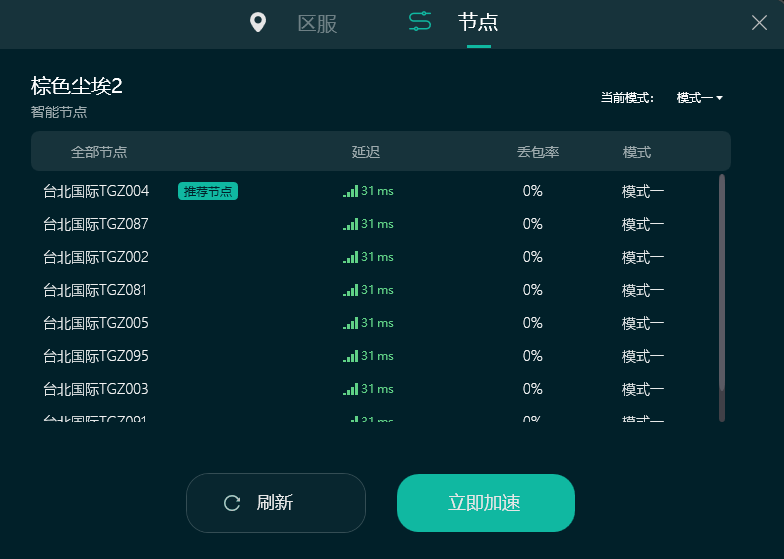Click the node route icon
Viewport: 784px width, 559px height.
(x=420, y=22)
